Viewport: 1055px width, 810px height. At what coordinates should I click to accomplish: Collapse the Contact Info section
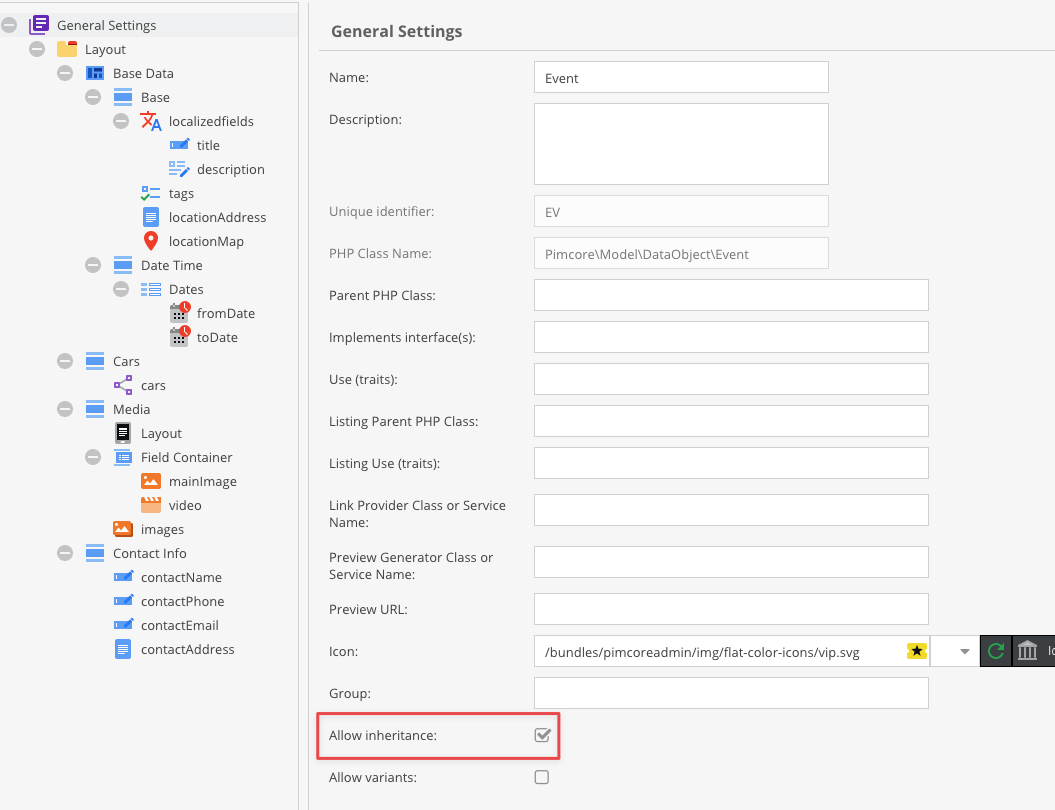(65, 553)
